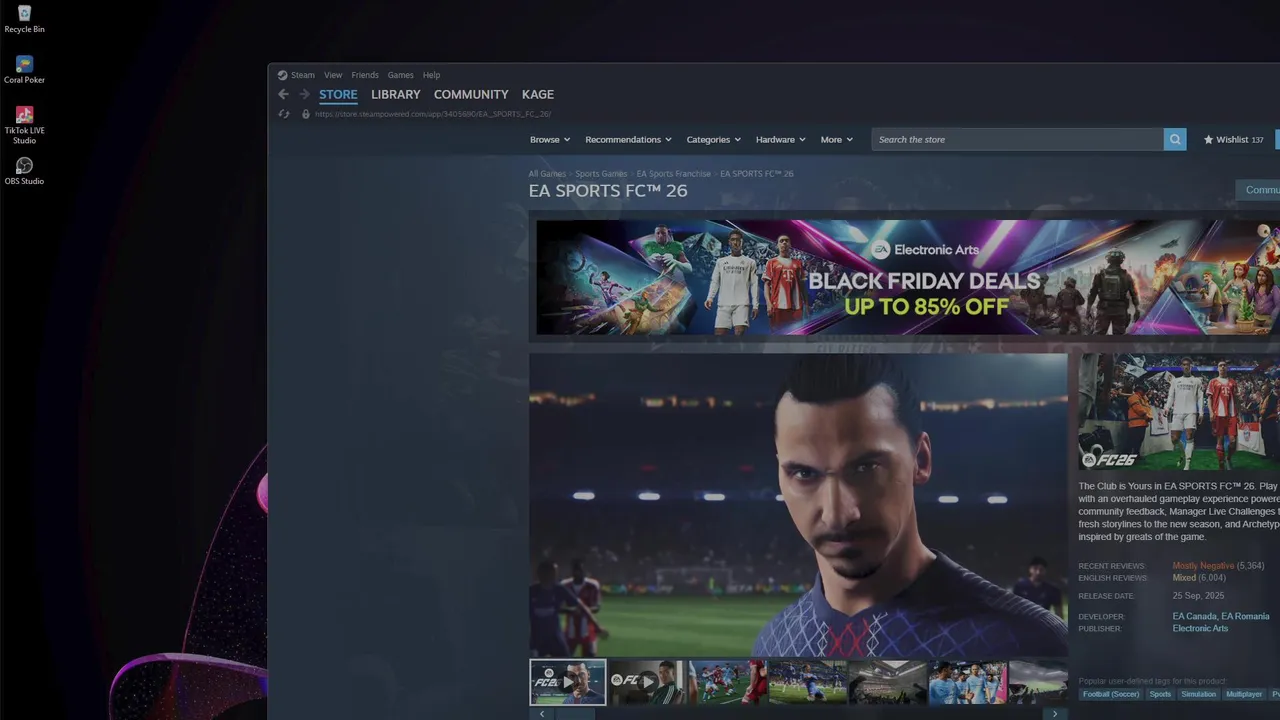Expand the More dropdown
This screenshot has width=1280, height=720.
pyautogui.click(x=837, y=140)
